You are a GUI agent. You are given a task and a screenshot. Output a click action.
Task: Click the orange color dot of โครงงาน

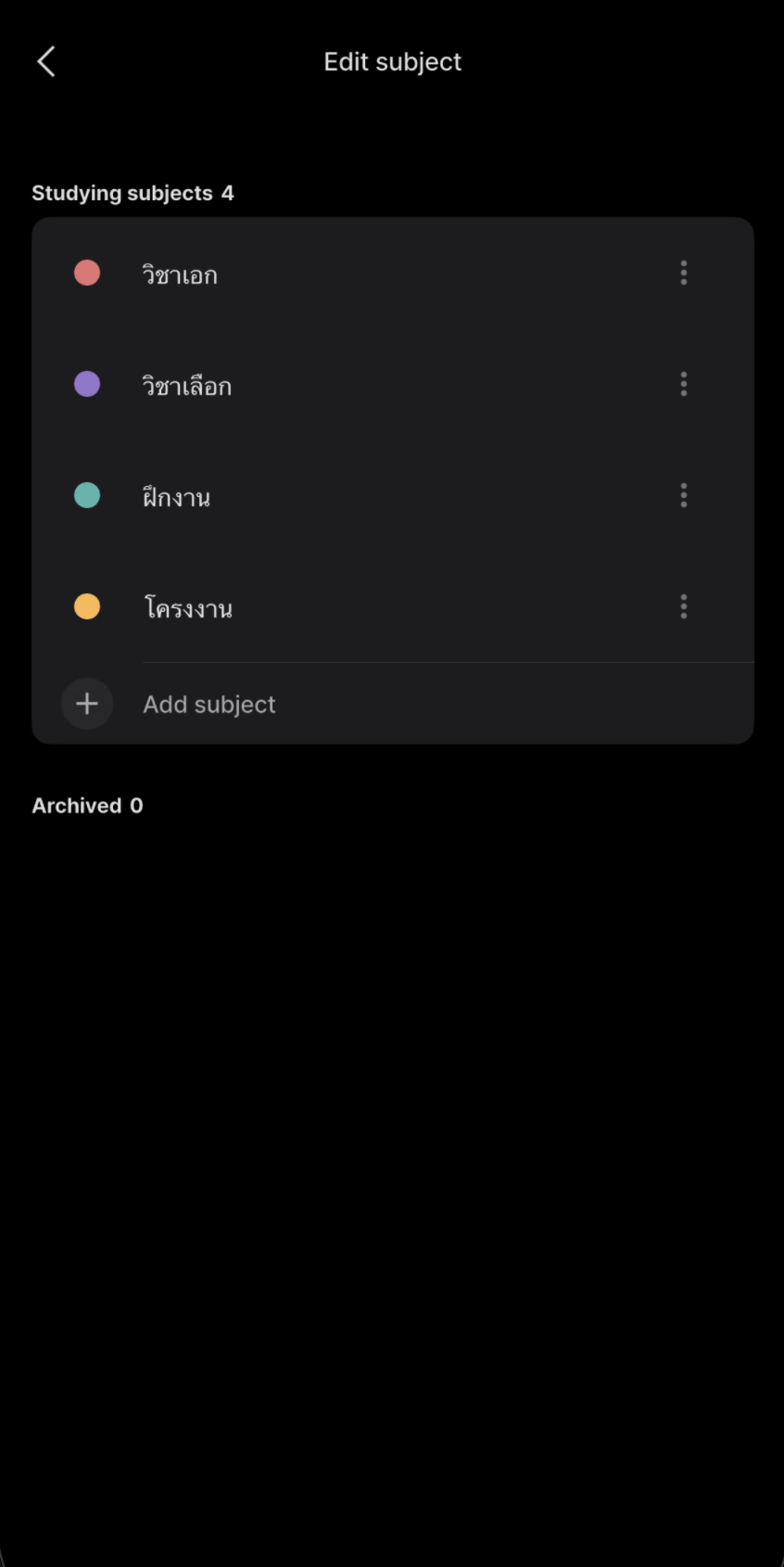pyautogui.click(x=87, y=606)
